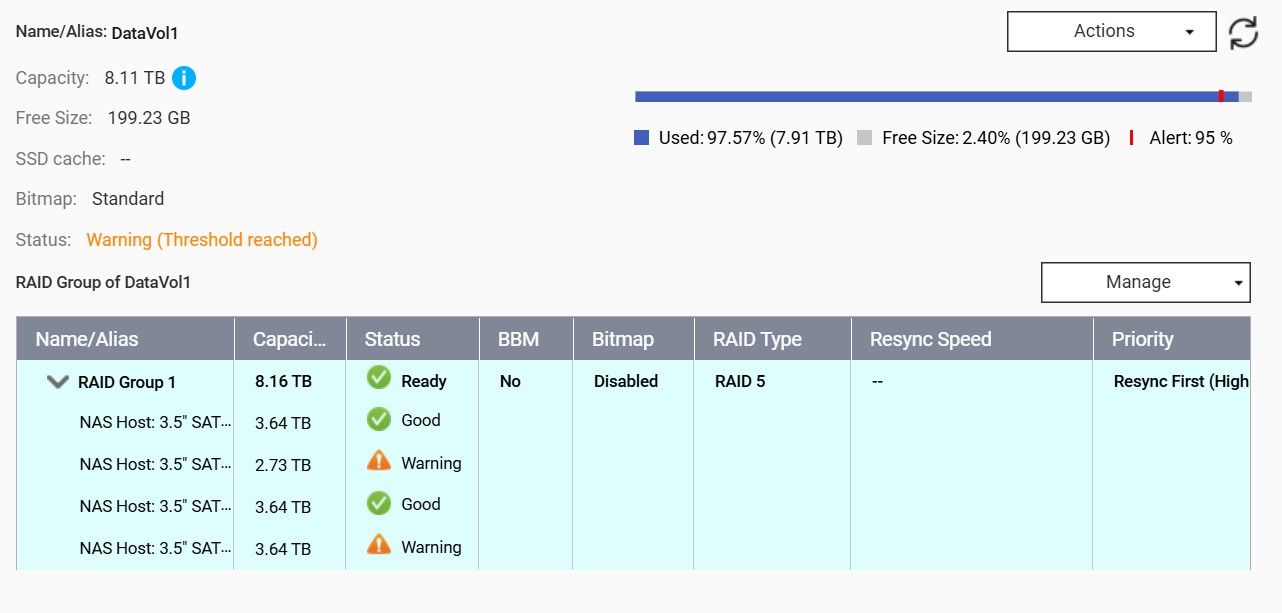The width and height of the screenshot is (1282, 613).
Task: Sort by the Name/Alias column header
Action: pos(87,339)
